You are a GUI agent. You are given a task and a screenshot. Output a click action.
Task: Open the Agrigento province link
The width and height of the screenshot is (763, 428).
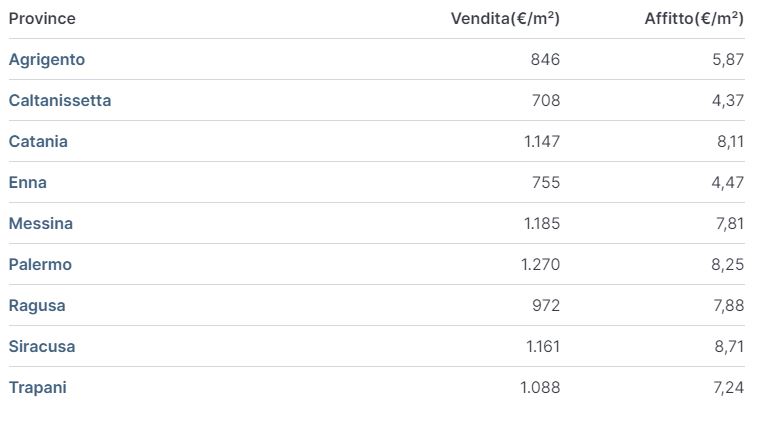click(x=47, y=60)
